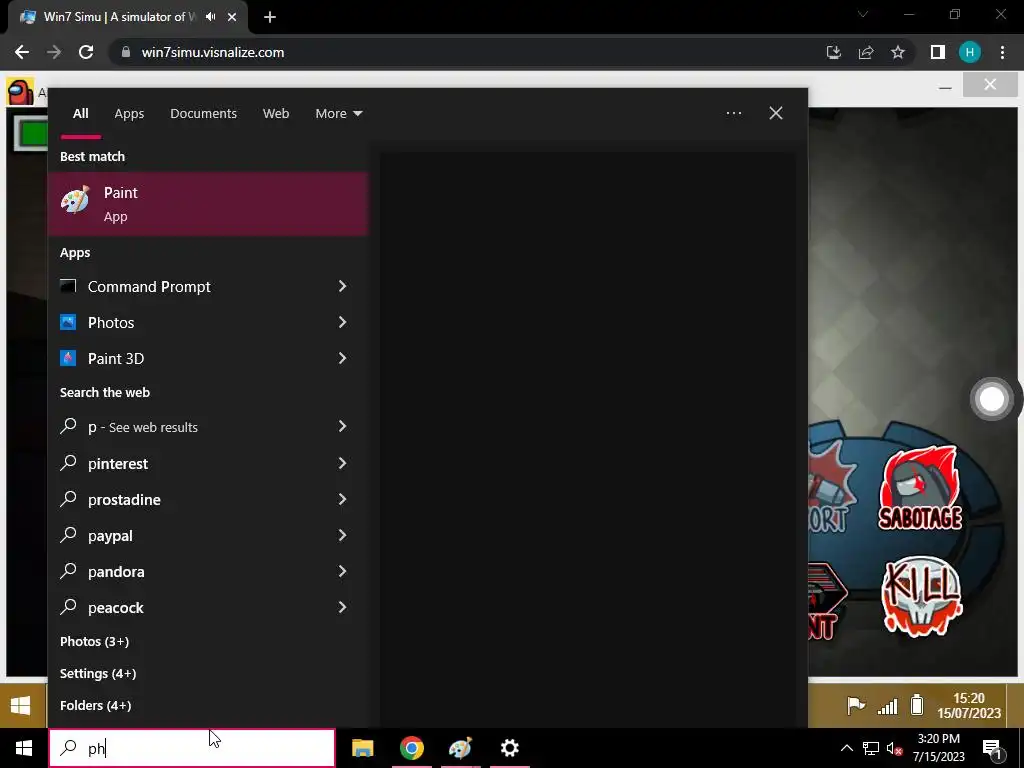The image size is (1024, 768).
Task: Expand pinterest web suggestion chevron
Action: click(x=342, y=463)
